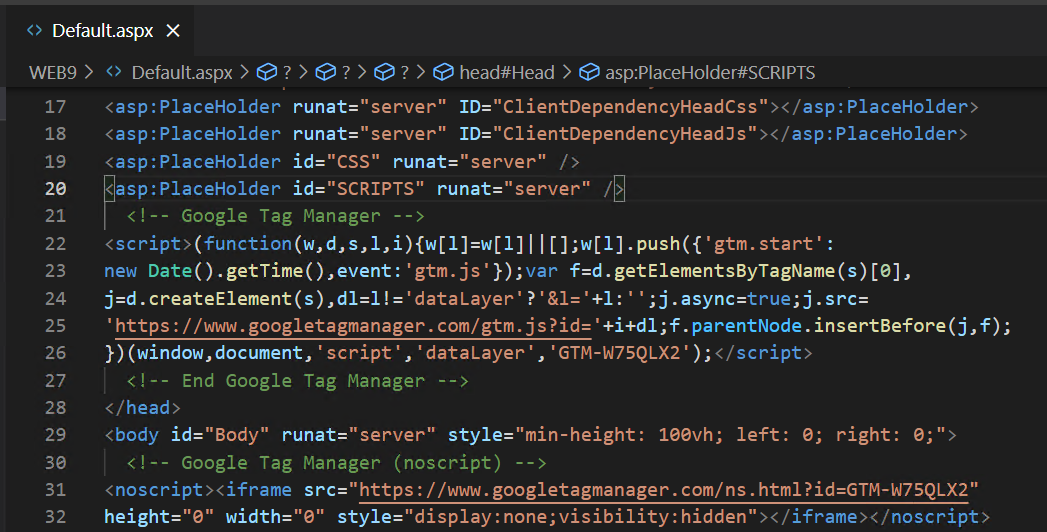Screen dimensions: 1047x532
Task: Open the googletagmanager.com/ns.html link
Action: 664,490
